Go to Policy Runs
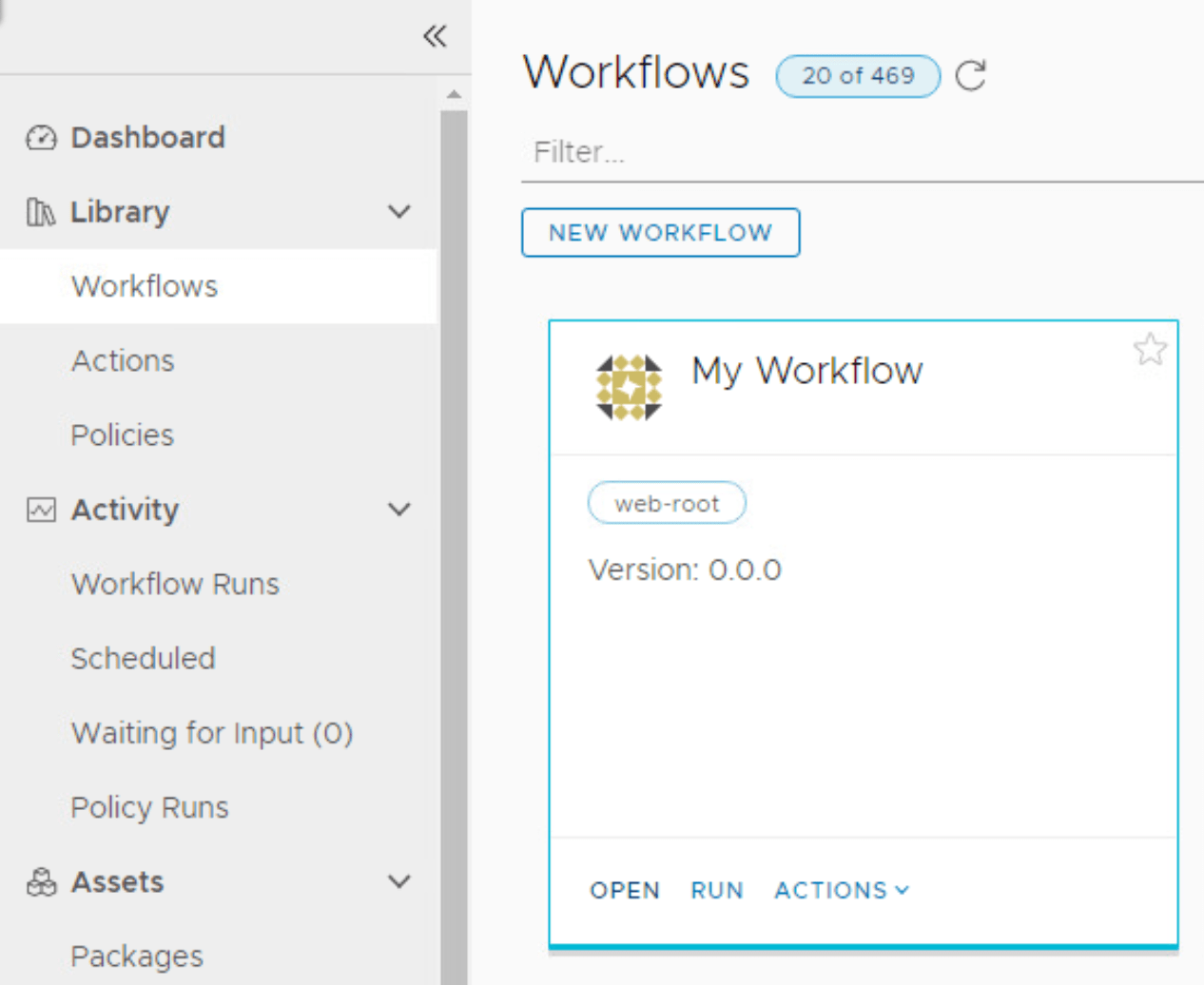 pyautogui.click(x=149, y=807)
